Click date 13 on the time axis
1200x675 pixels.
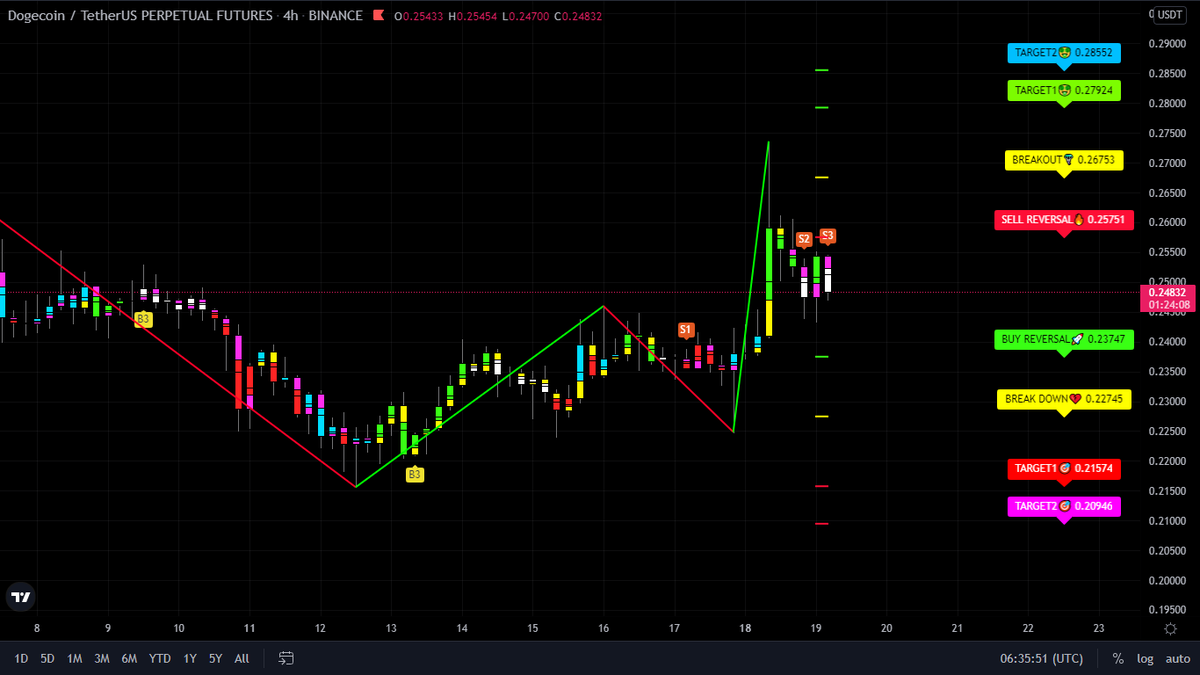pyautogui.click(x=391, y=628)
